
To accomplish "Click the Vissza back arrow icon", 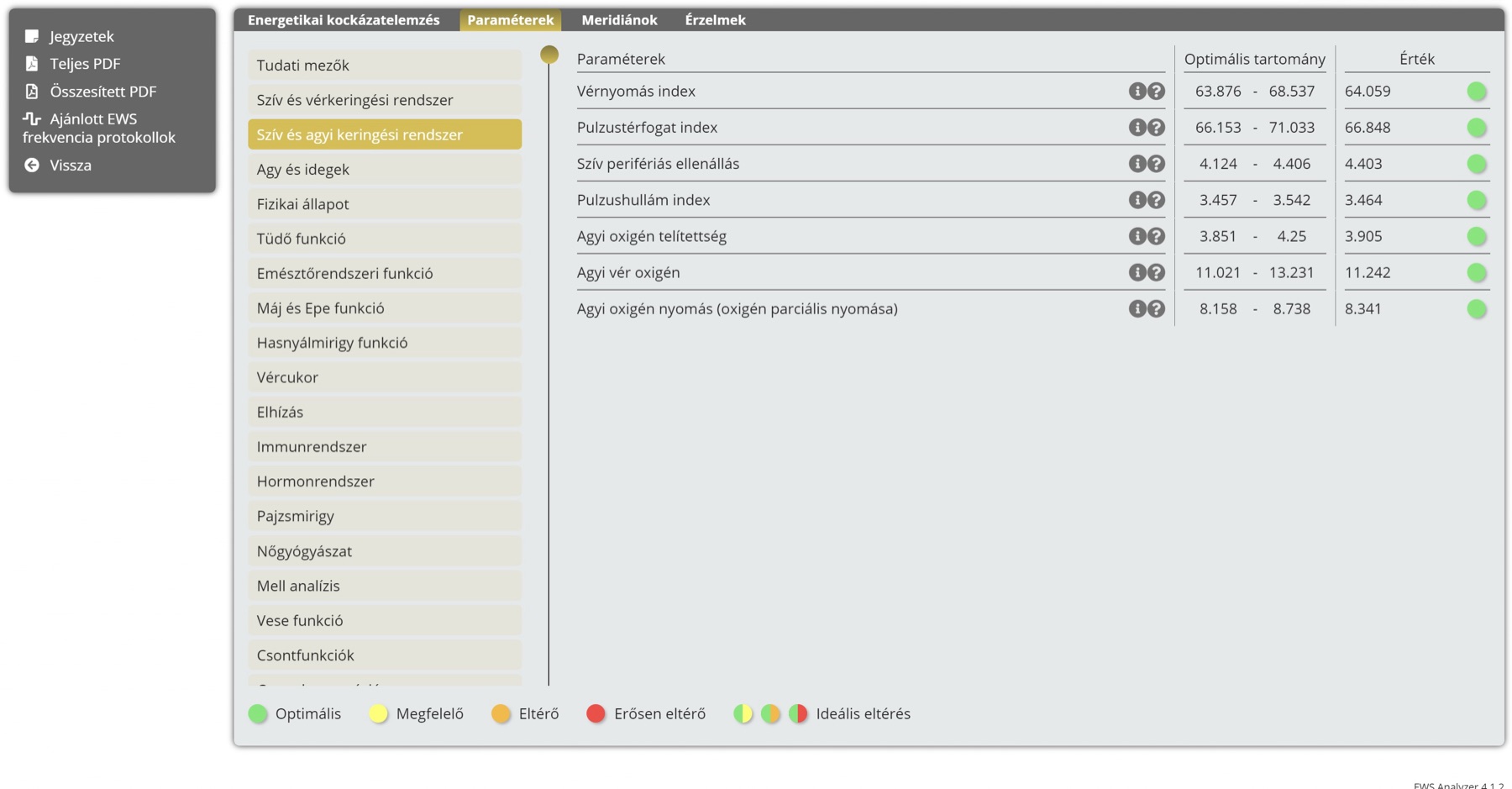I will [x=32, y=166].
